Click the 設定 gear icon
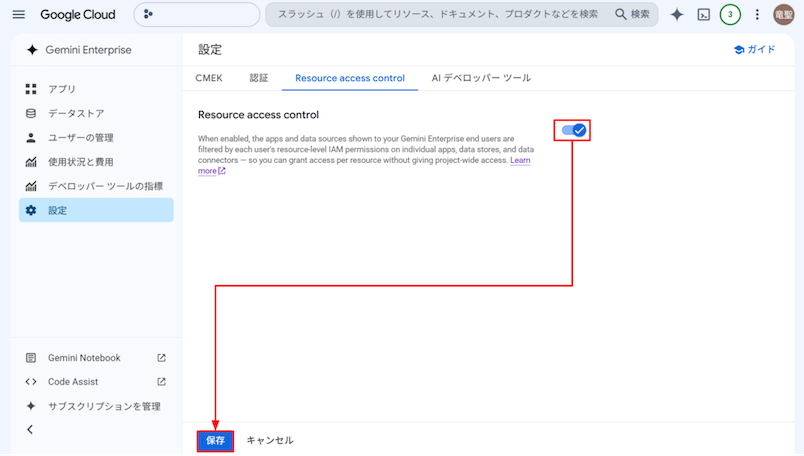This screenshot has height=456, width=804. click(31, 210)
